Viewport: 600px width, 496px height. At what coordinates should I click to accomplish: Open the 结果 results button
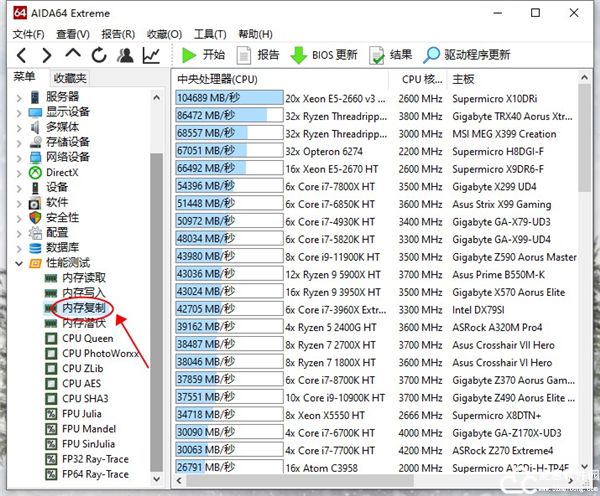point(390,55)
